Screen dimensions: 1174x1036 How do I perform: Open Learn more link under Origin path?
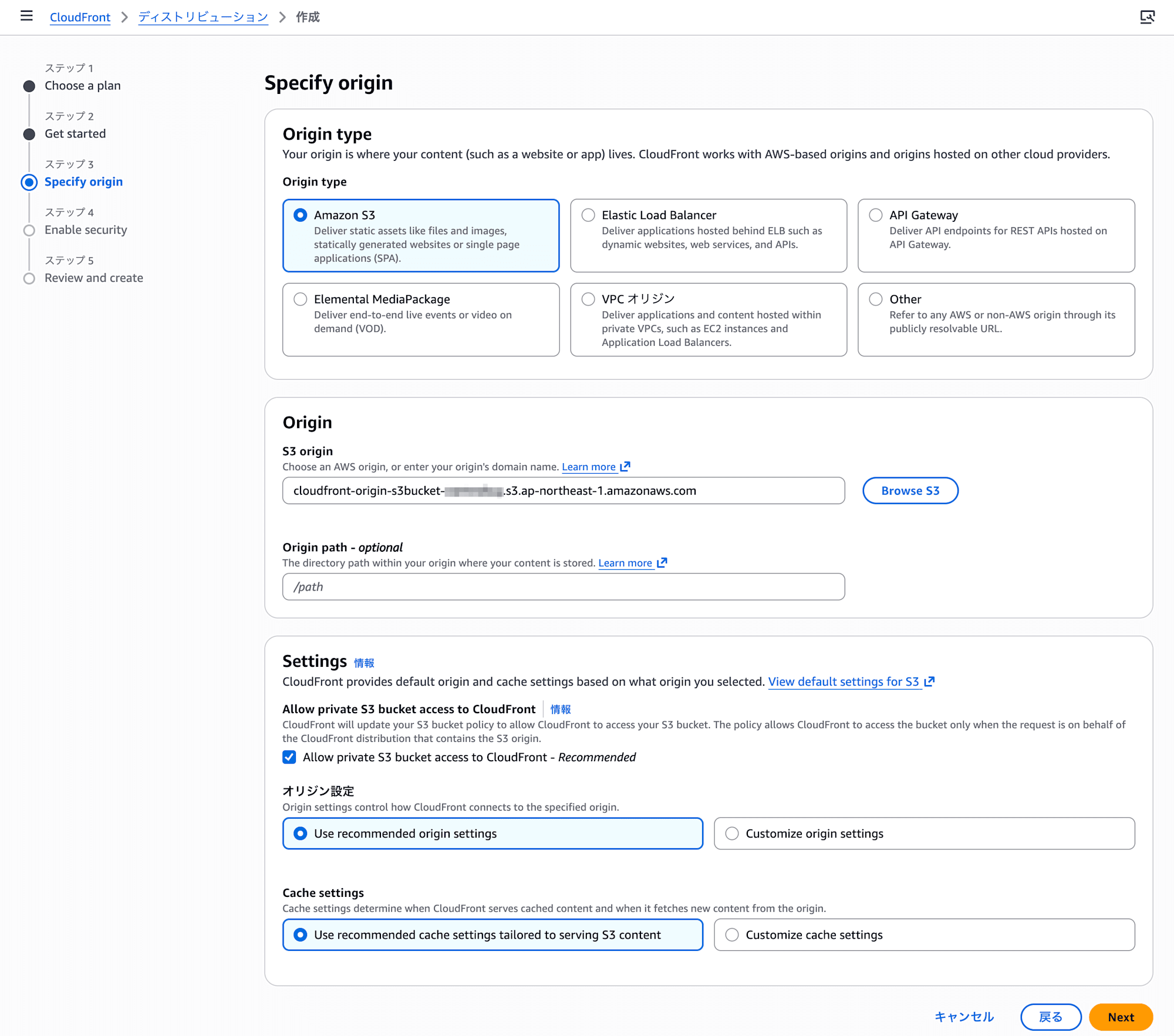(625, 563)
